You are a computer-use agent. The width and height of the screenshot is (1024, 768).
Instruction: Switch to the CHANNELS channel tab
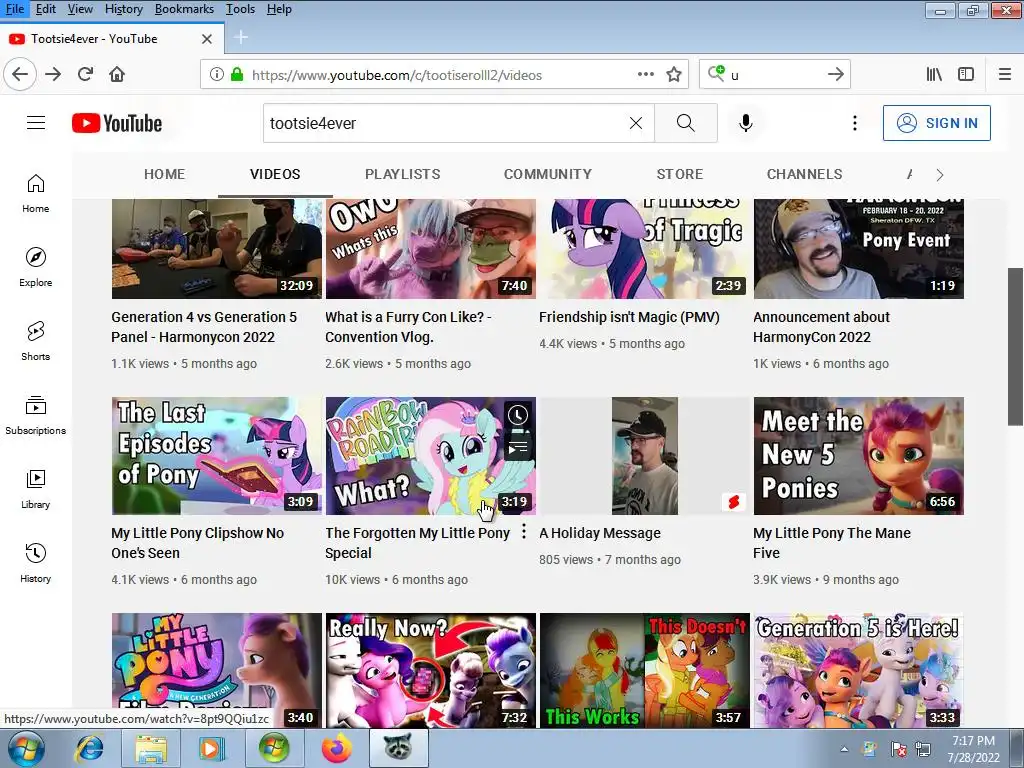click(x=805, y=174)
